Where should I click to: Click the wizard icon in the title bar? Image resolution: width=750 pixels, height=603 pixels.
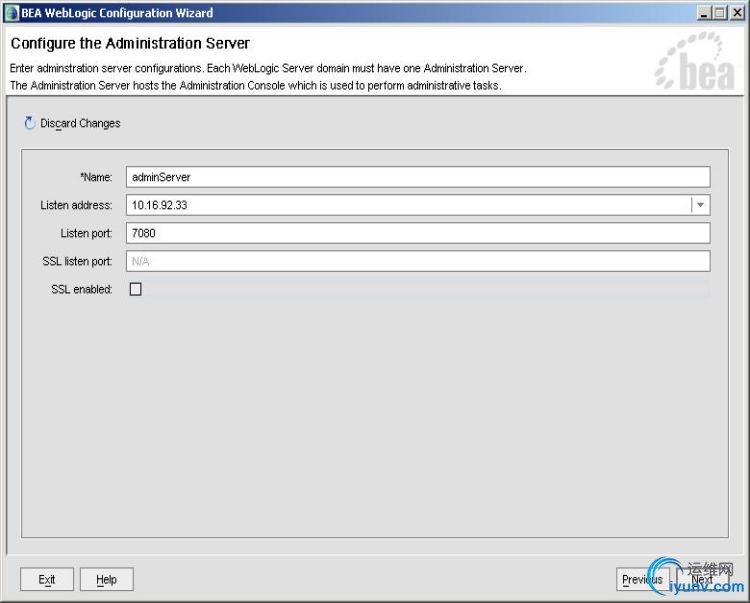tap(11, 13)
